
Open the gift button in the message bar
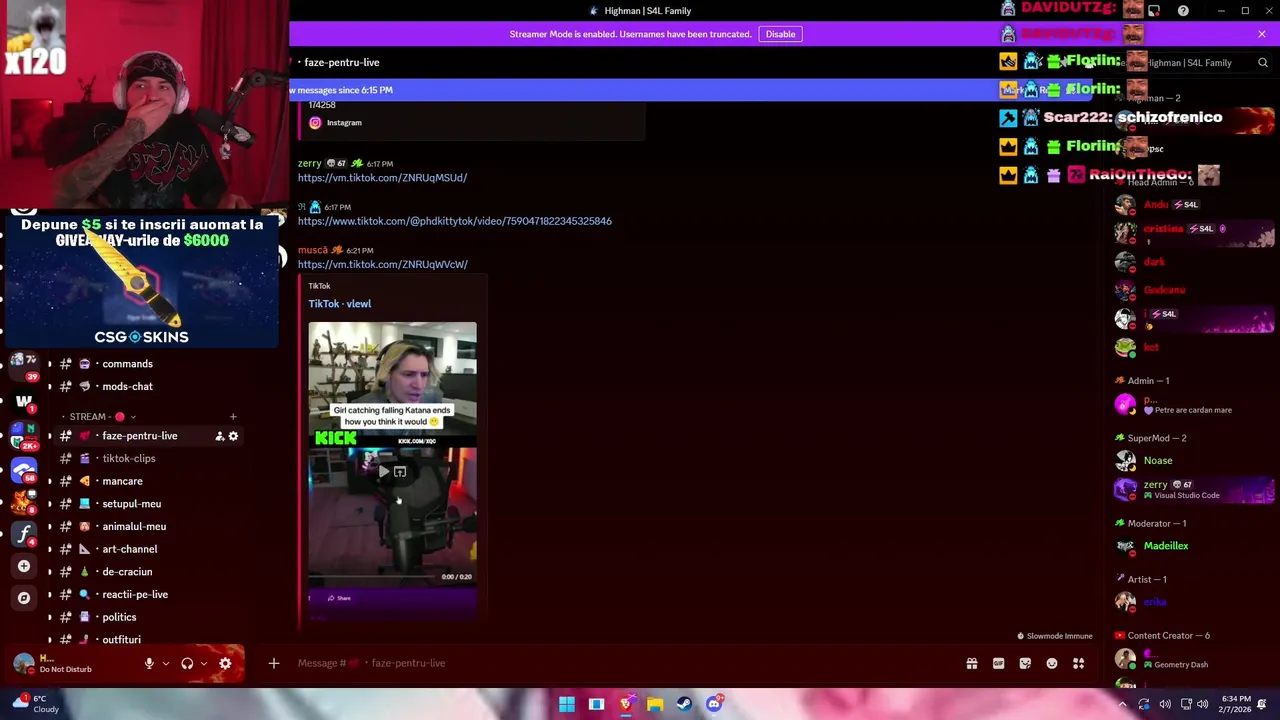971,663
